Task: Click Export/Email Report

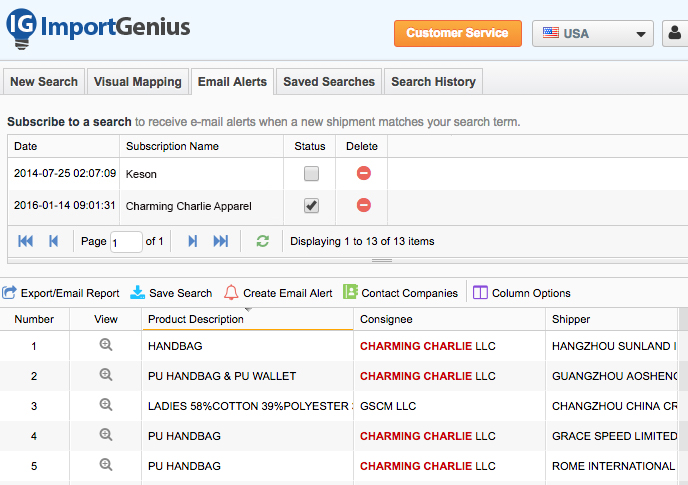Action: point(61,293)
